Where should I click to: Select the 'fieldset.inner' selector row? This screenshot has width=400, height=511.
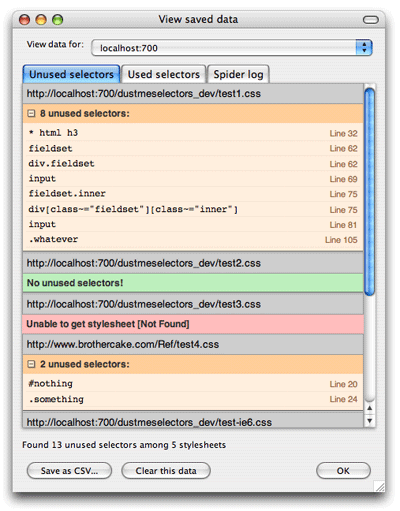click(x=193, y=194)
